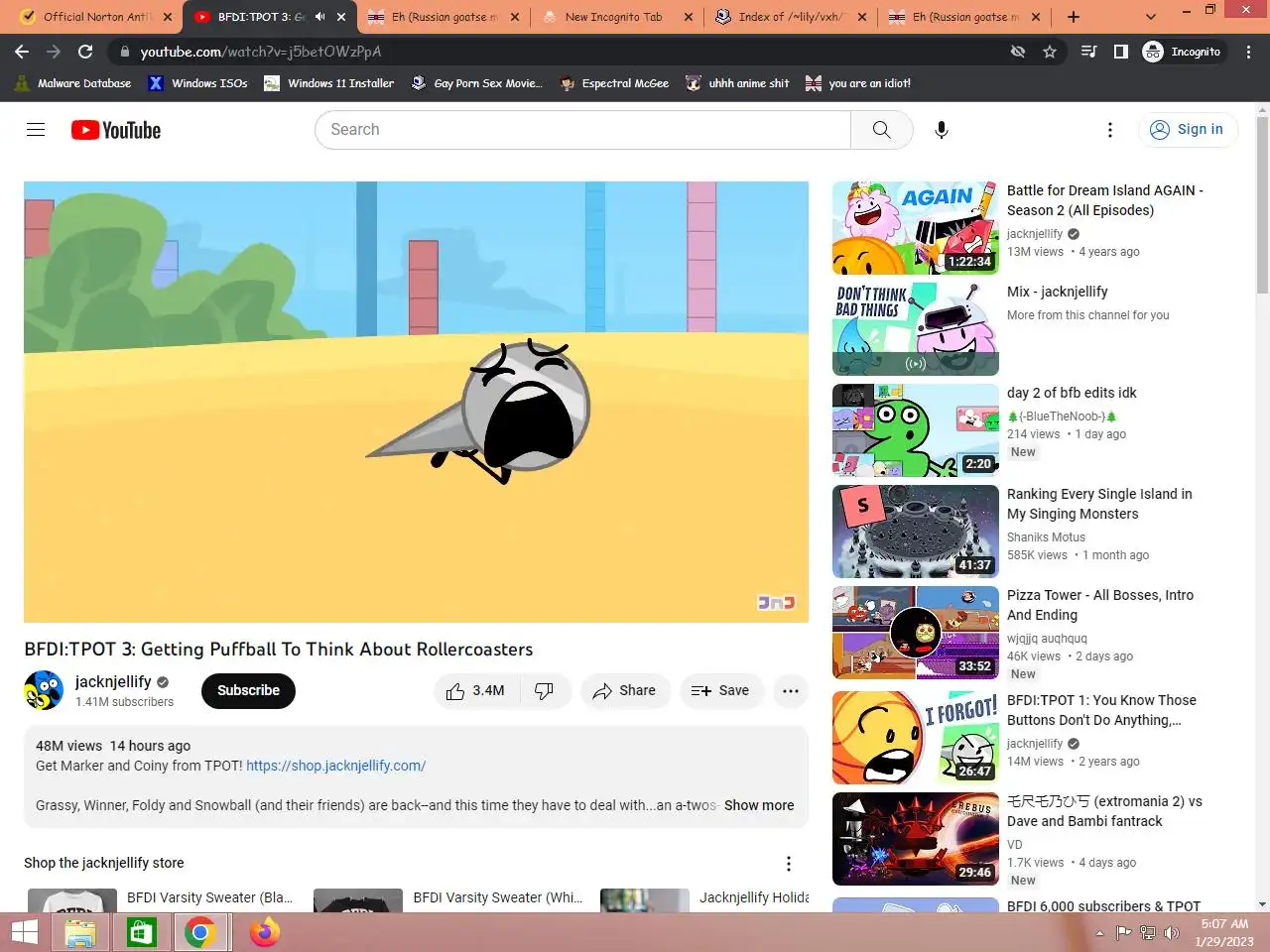Open the Windows ISOs bookmark
The height and width of the screenshot is (952, 1270).
point(198,83)
